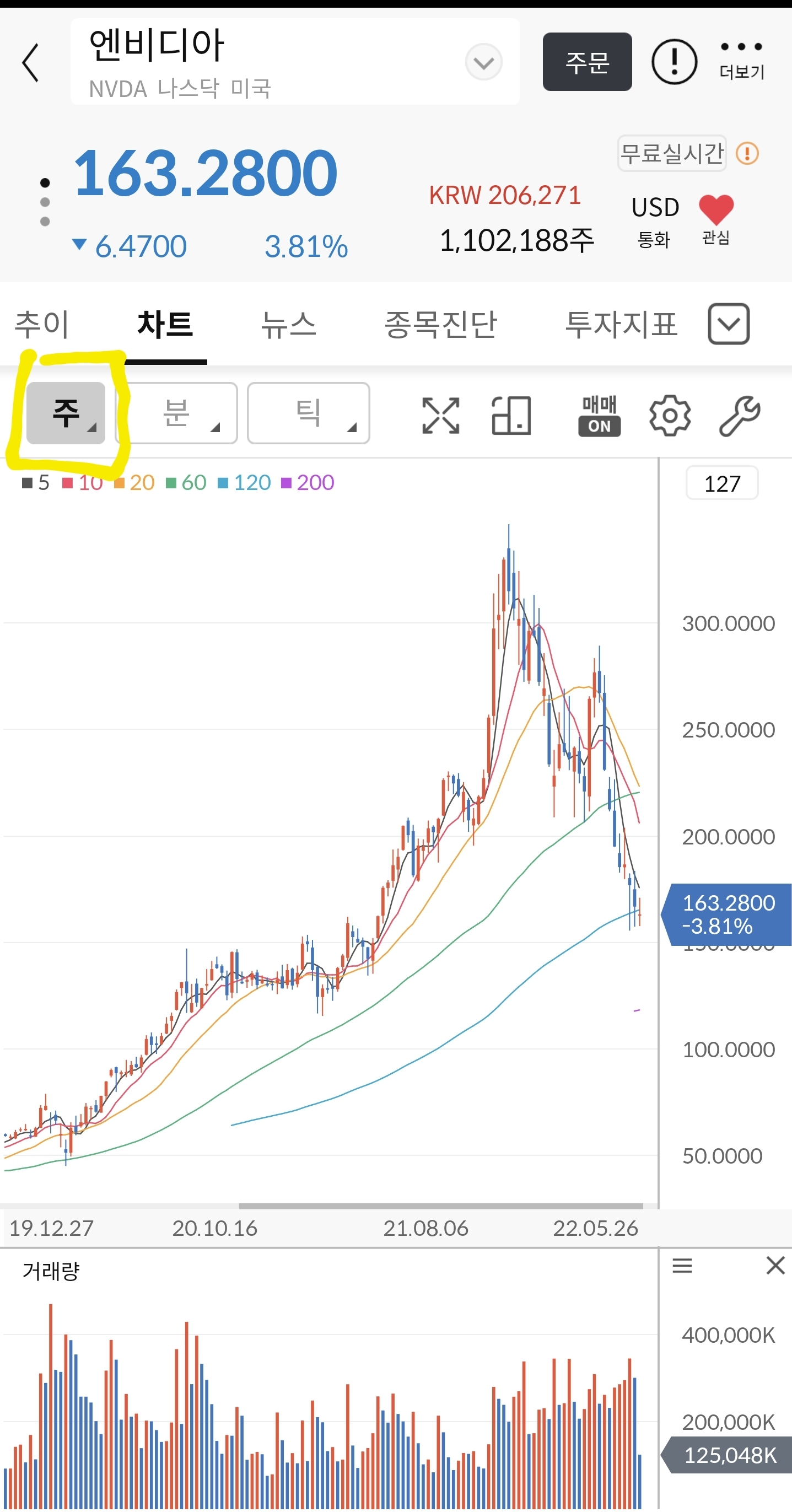The image size is (792, 1512).
Task: Toggle the 관심 heart favorite
Action: (716, 219)
